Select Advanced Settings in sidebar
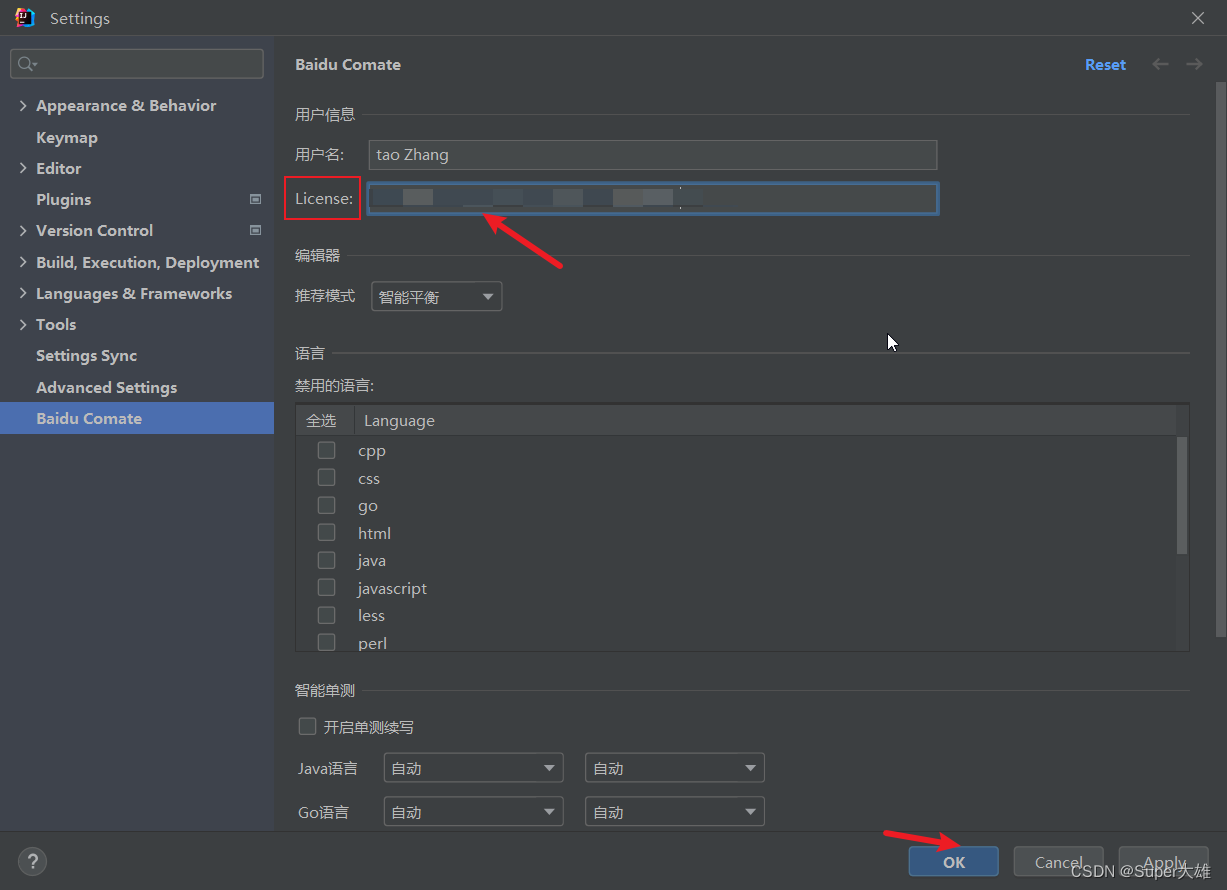 (106, 387)
